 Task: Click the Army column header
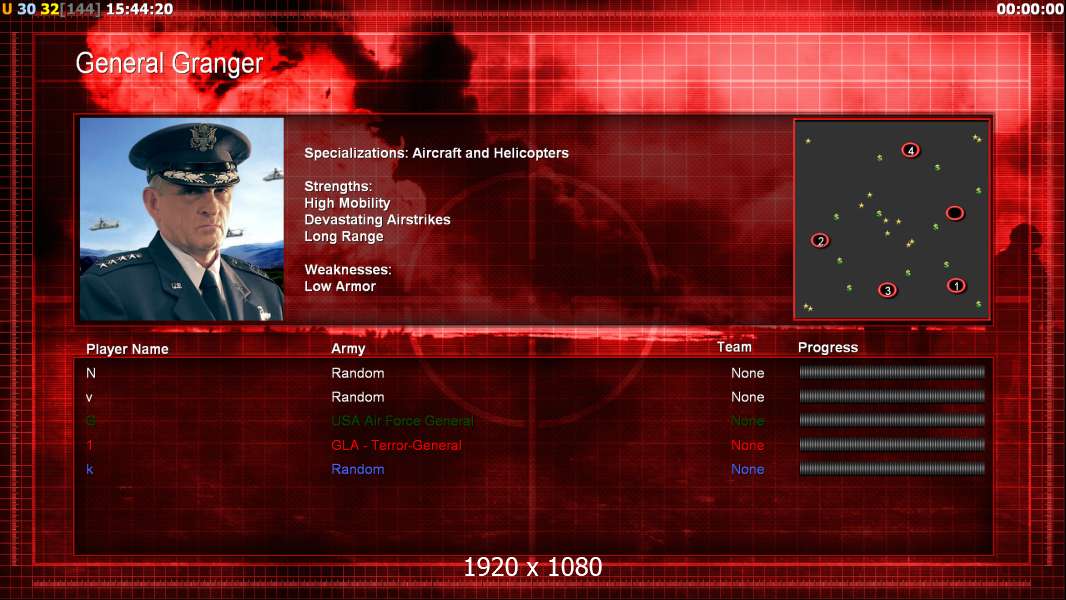(348, 349)
